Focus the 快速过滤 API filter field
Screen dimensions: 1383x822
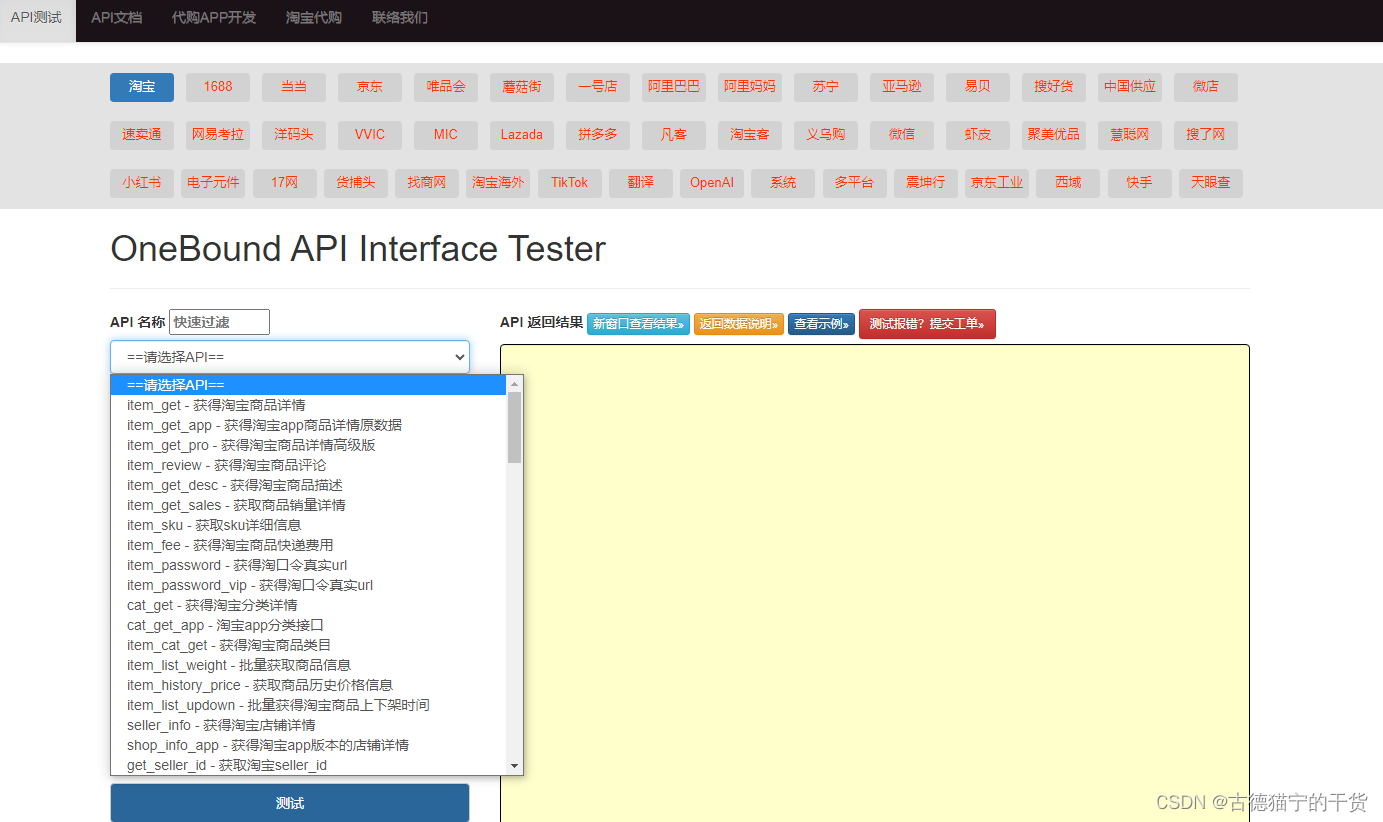point(219,322)
